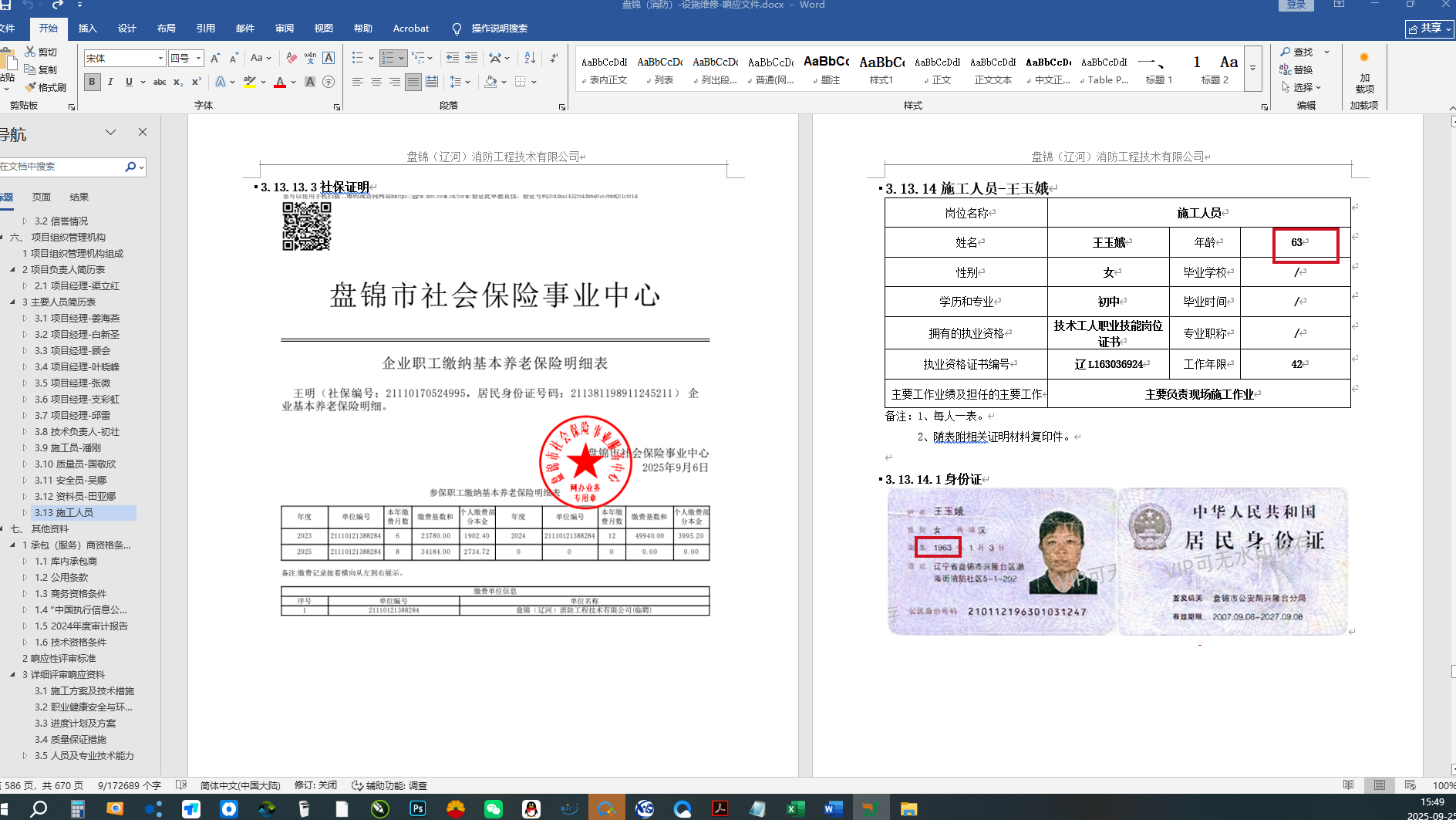The width and height of the screenshot is (1456, 820).
Task: Toggle Bold formatting
Action: [x=93, y=82]
